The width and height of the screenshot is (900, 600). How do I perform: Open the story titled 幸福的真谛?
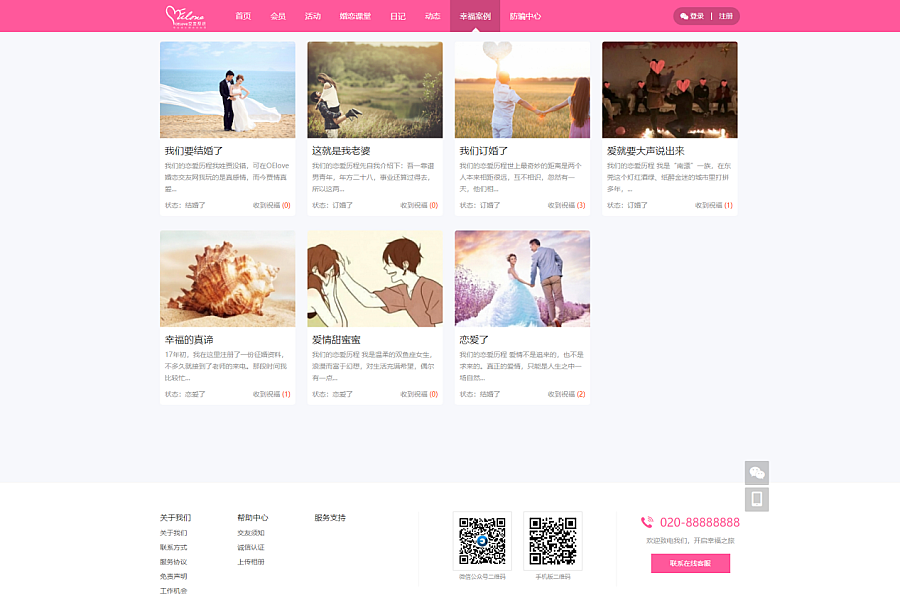[189, 340]
